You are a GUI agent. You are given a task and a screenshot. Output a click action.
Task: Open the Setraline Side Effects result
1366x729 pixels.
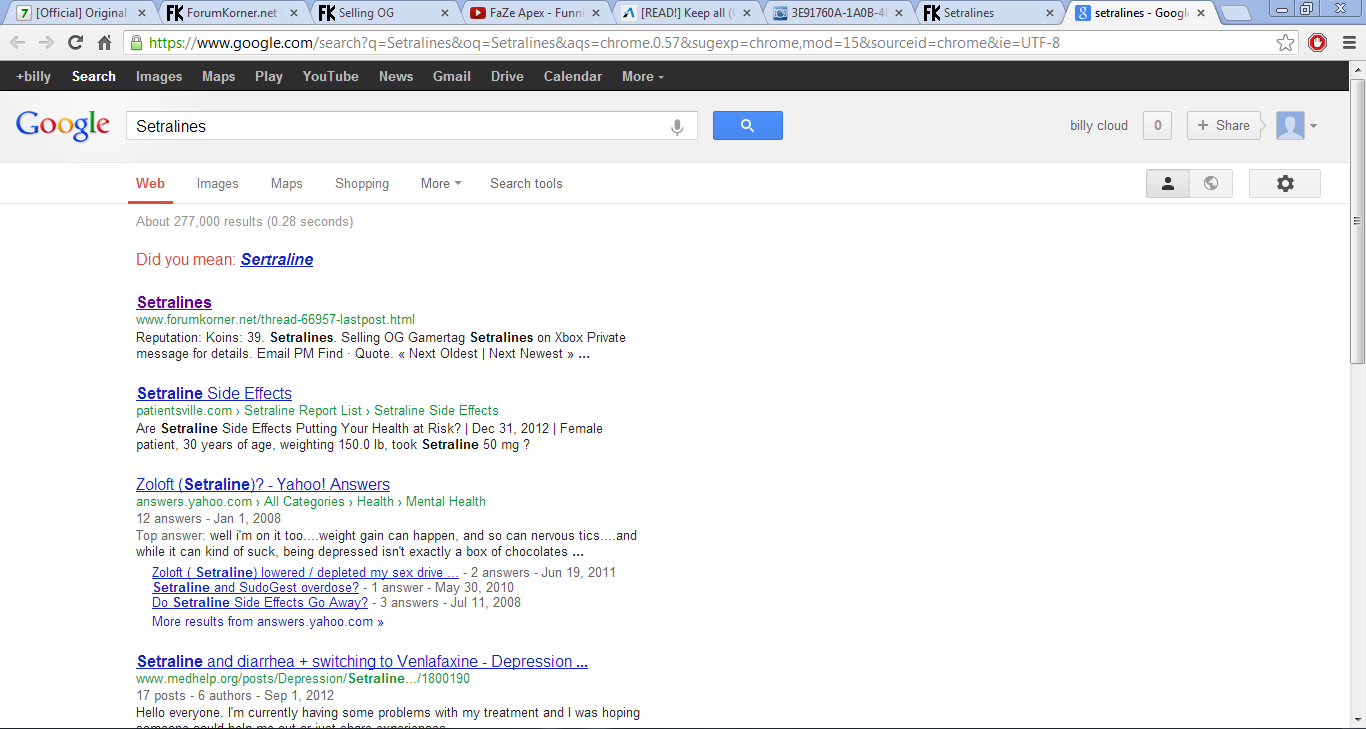[x=214, y=393]
